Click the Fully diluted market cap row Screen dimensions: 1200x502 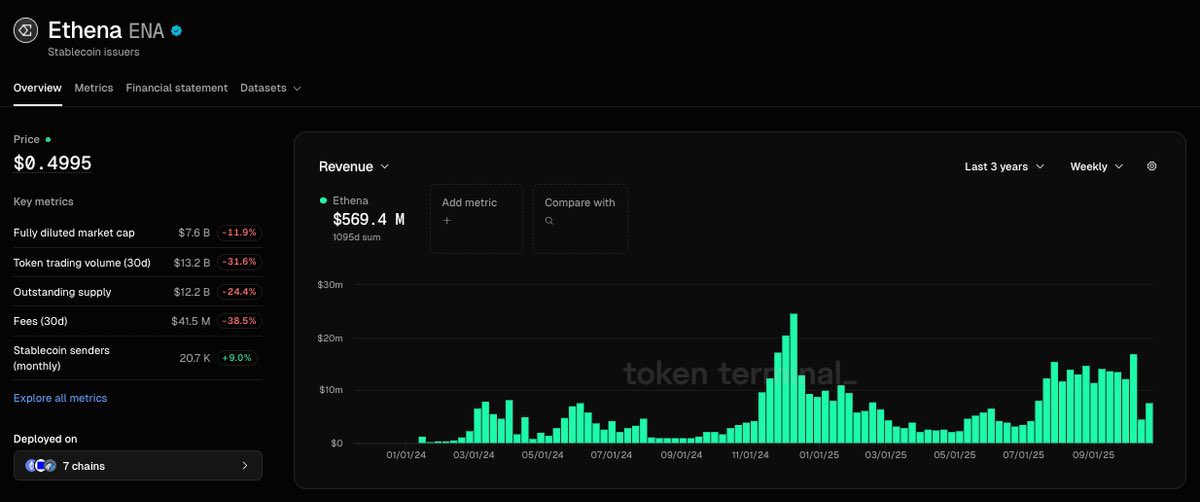coord(138,233)
